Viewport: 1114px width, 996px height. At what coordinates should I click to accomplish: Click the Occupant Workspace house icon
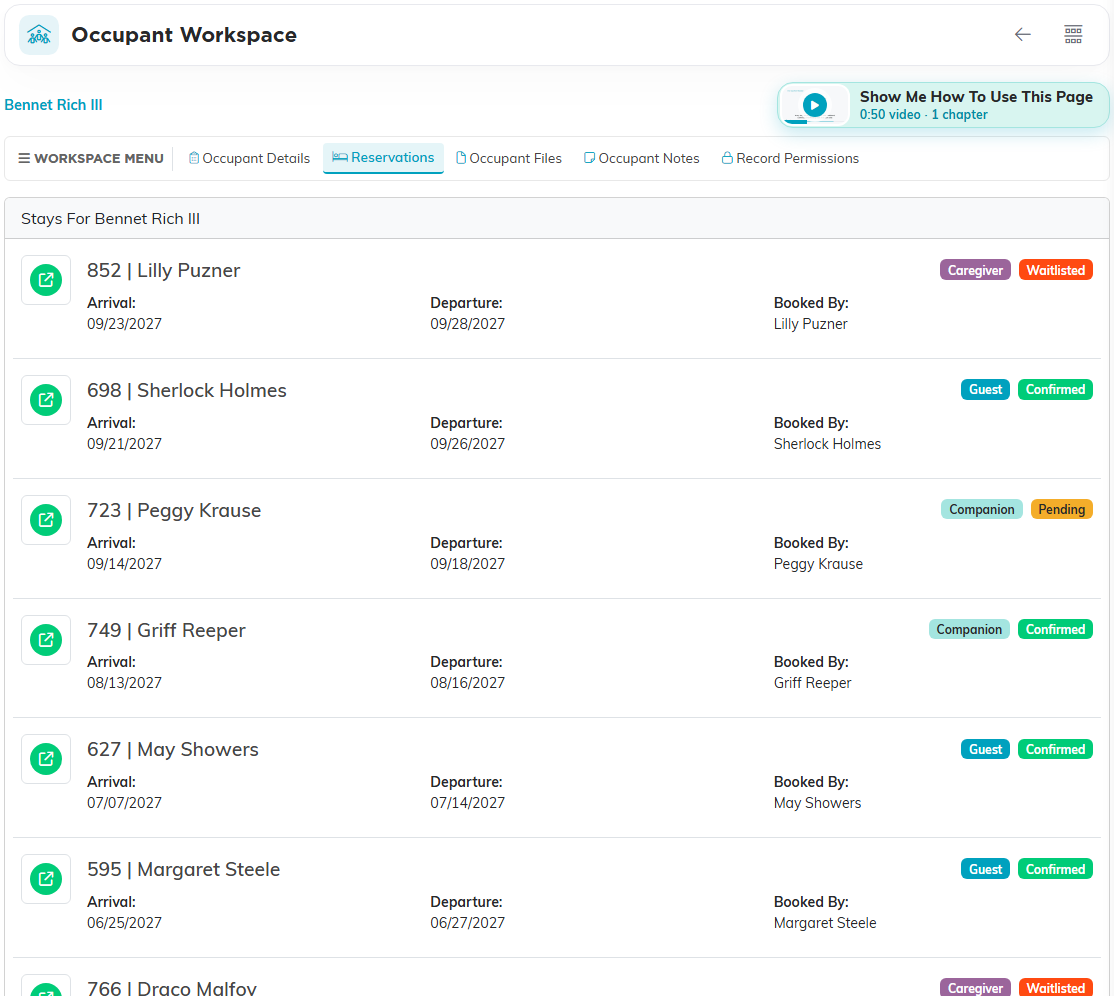coord(39,35)
